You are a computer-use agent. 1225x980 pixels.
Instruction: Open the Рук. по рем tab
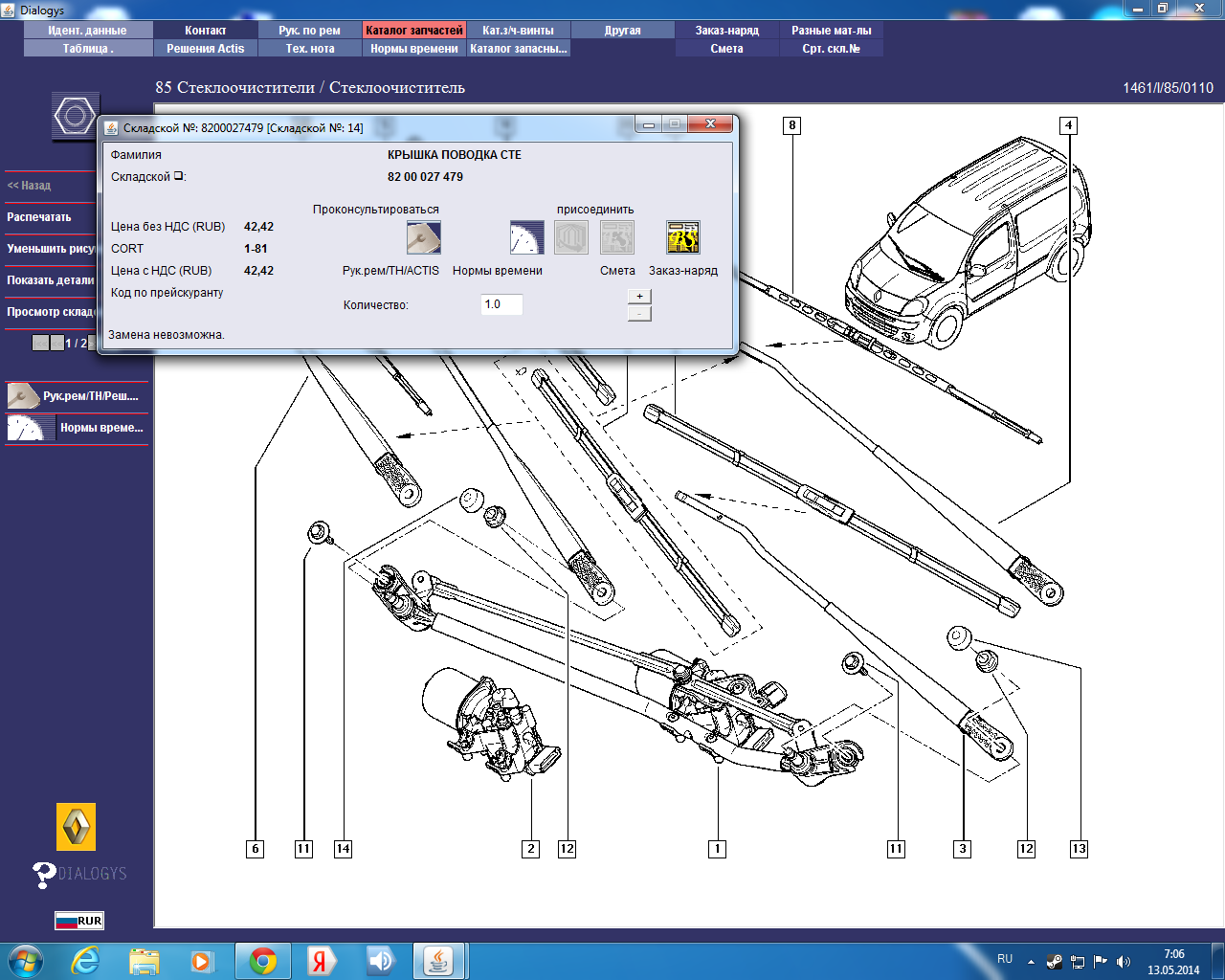[x=310, y=31]
